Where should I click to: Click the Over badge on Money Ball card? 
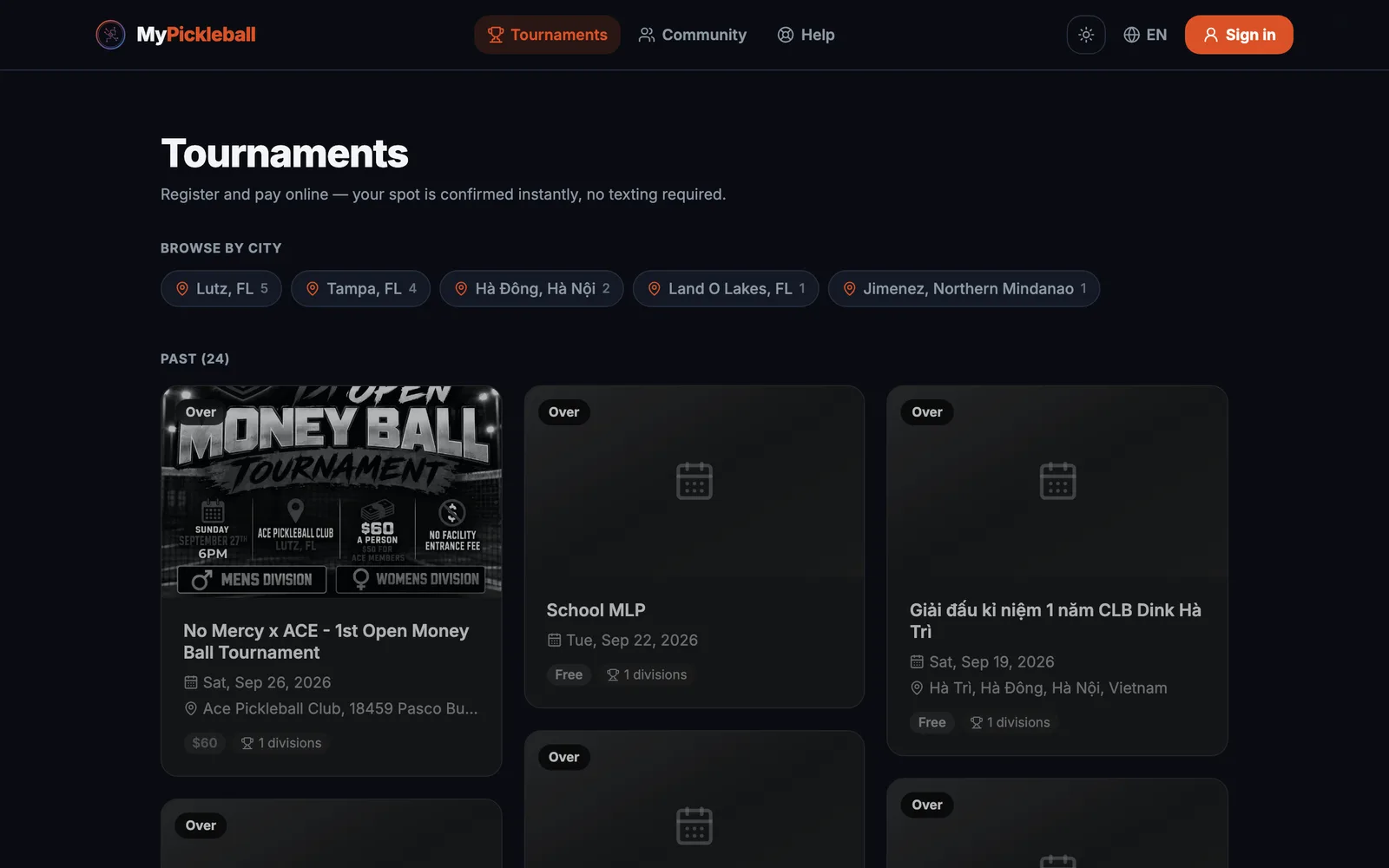click(x=201, y=412)
